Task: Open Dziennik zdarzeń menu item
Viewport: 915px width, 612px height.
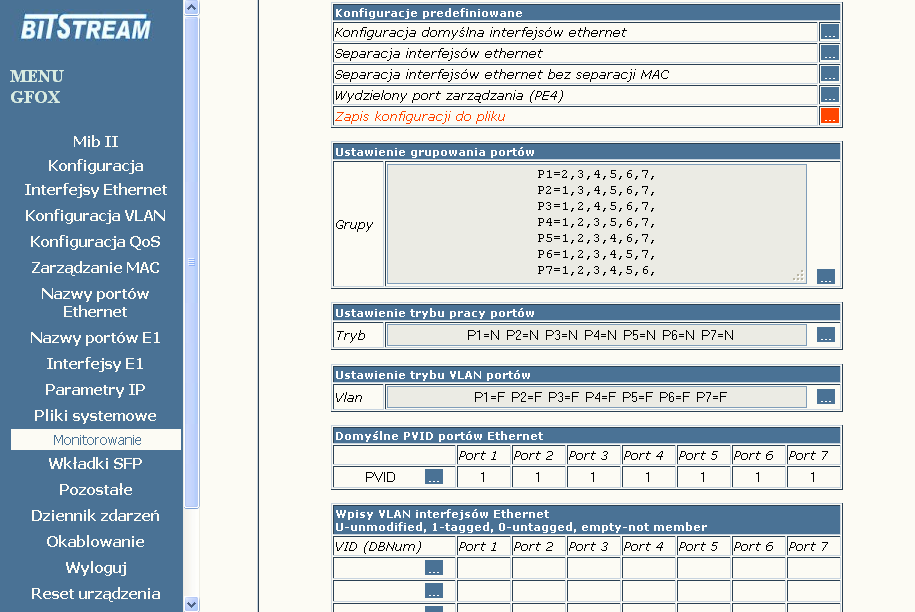Action: pyautogui.click(x=96, y=516)
